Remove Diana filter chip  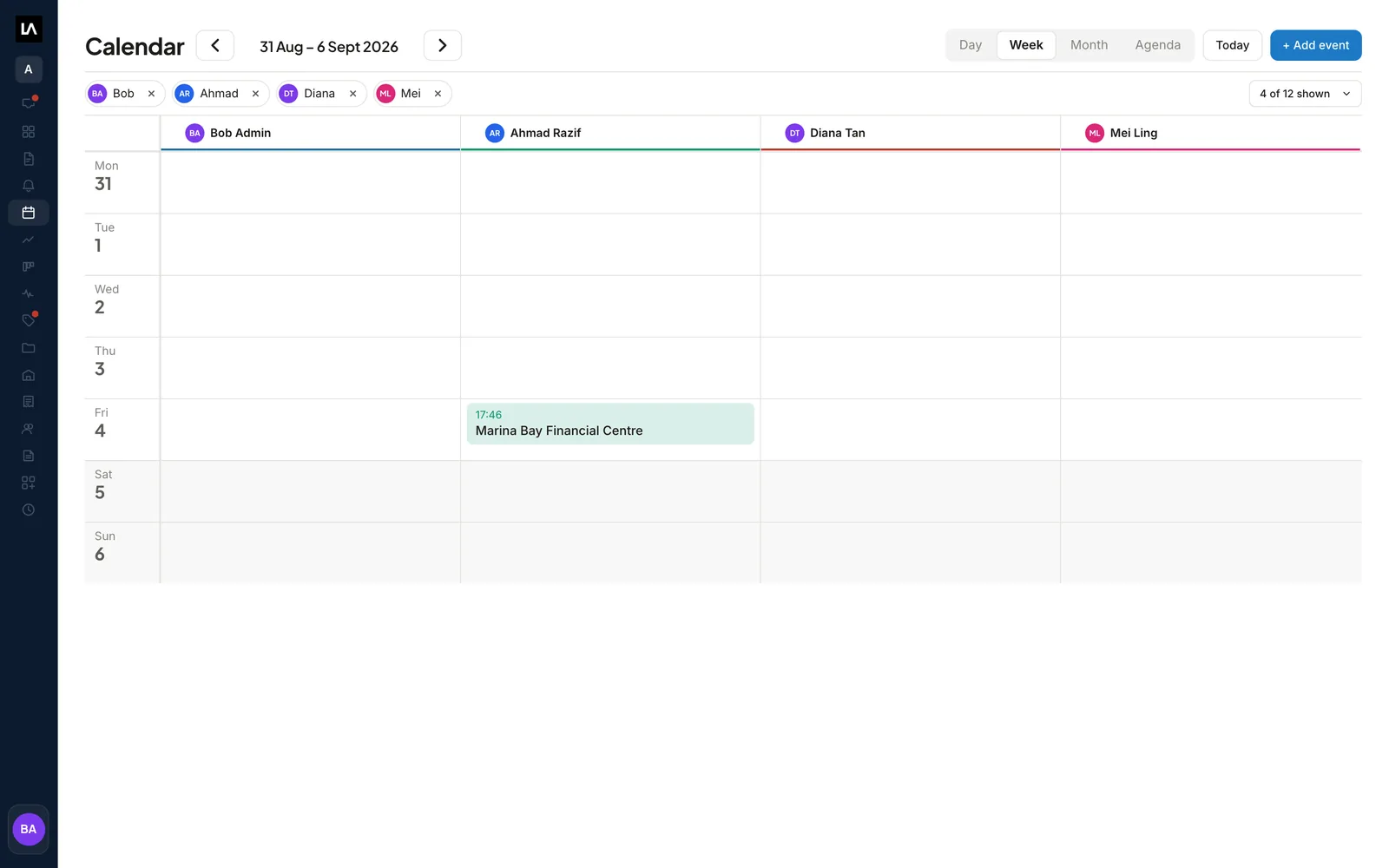[x=352, y=94]
